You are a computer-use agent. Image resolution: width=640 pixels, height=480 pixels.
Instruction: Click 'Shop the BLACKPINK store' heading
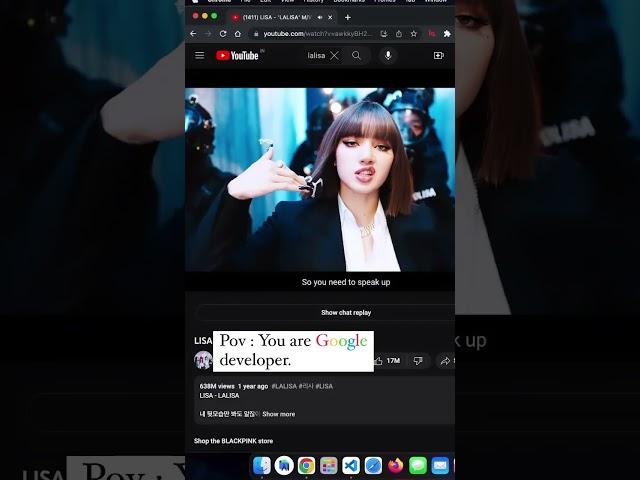point(233,441)
